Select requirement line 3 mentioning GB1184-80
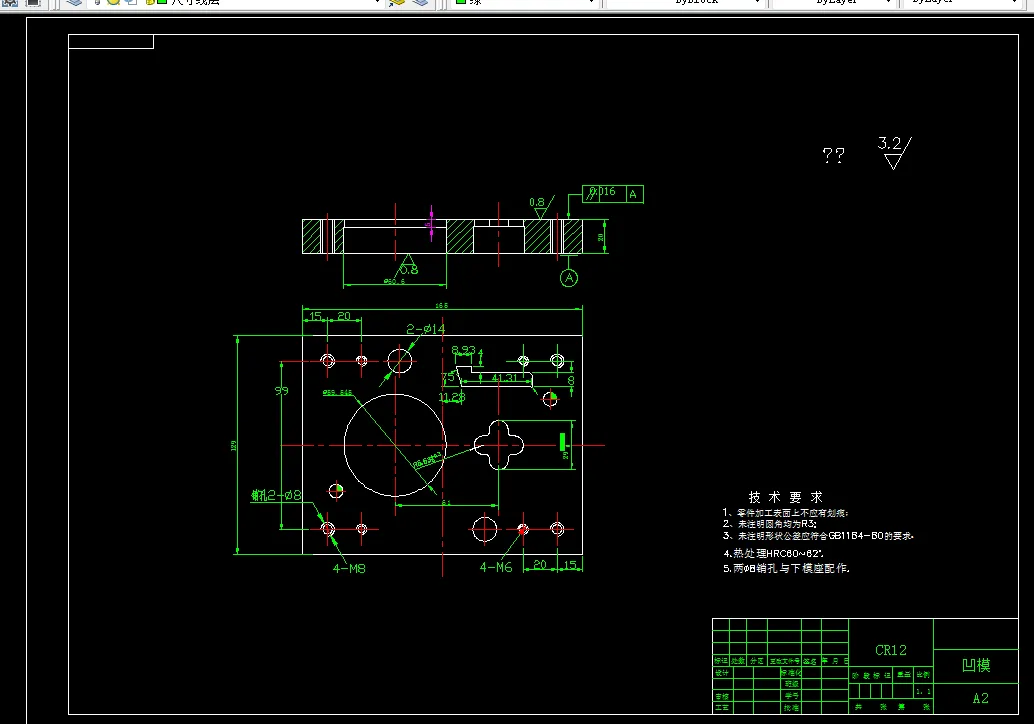Viewport: 1034px width, 724px height. 818,536
